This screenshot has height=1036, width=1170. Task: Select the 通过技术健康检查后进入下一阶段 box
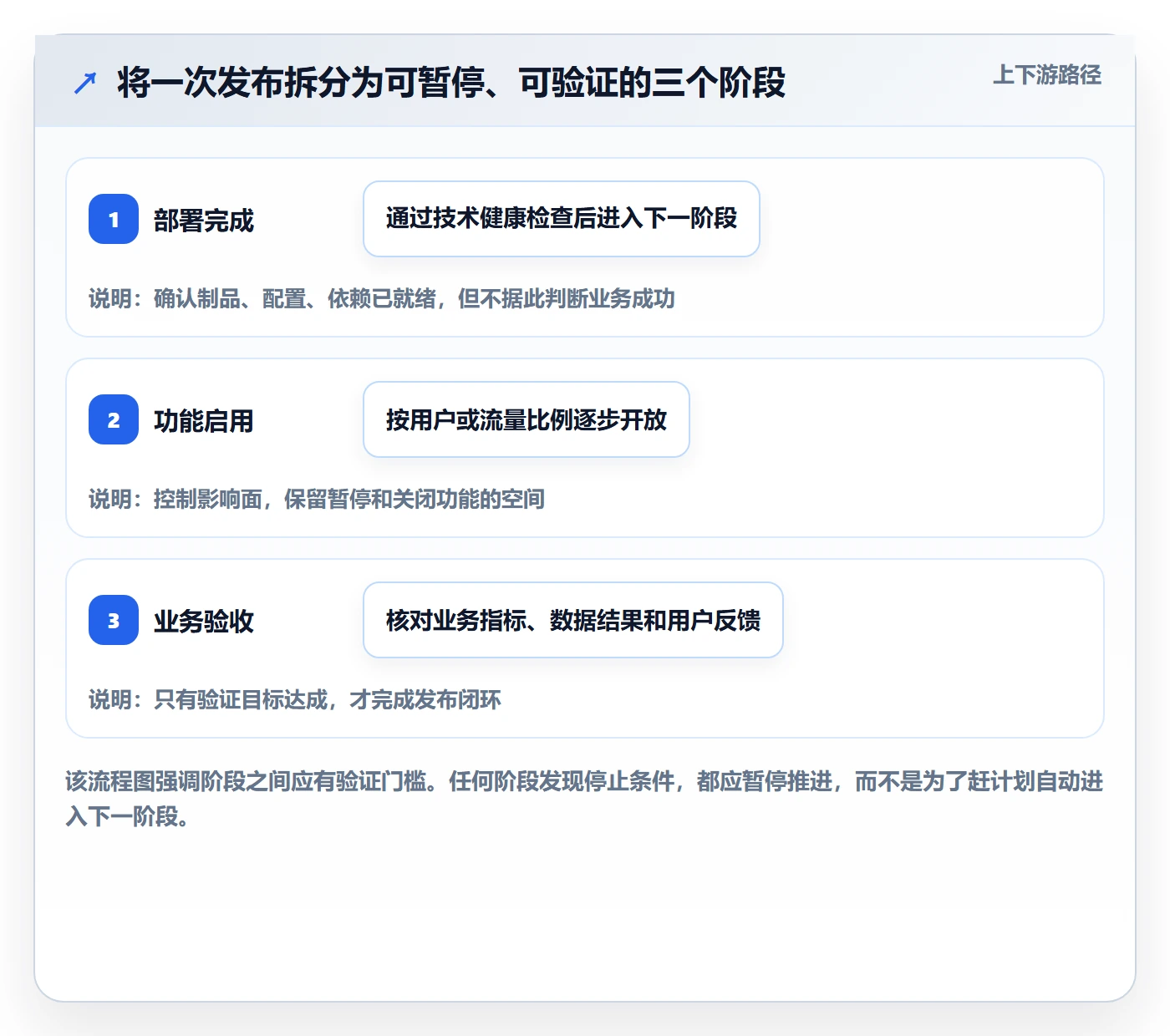tap(562, 219)
